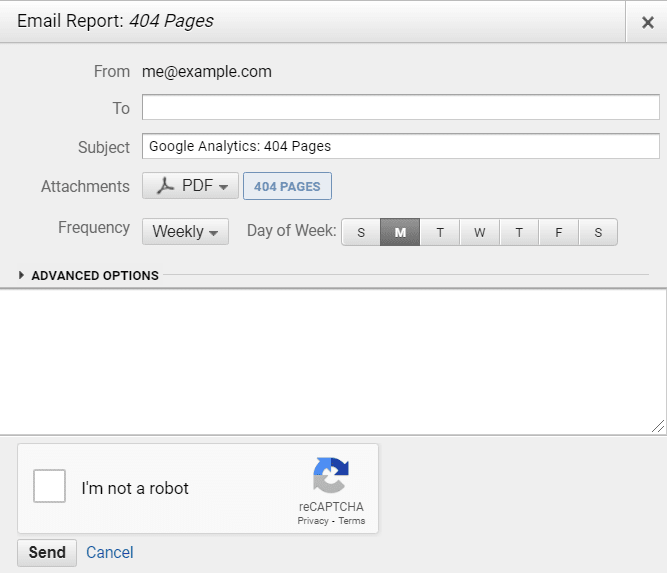Select Friday (F) day toggle

click(x=559, y=232)
